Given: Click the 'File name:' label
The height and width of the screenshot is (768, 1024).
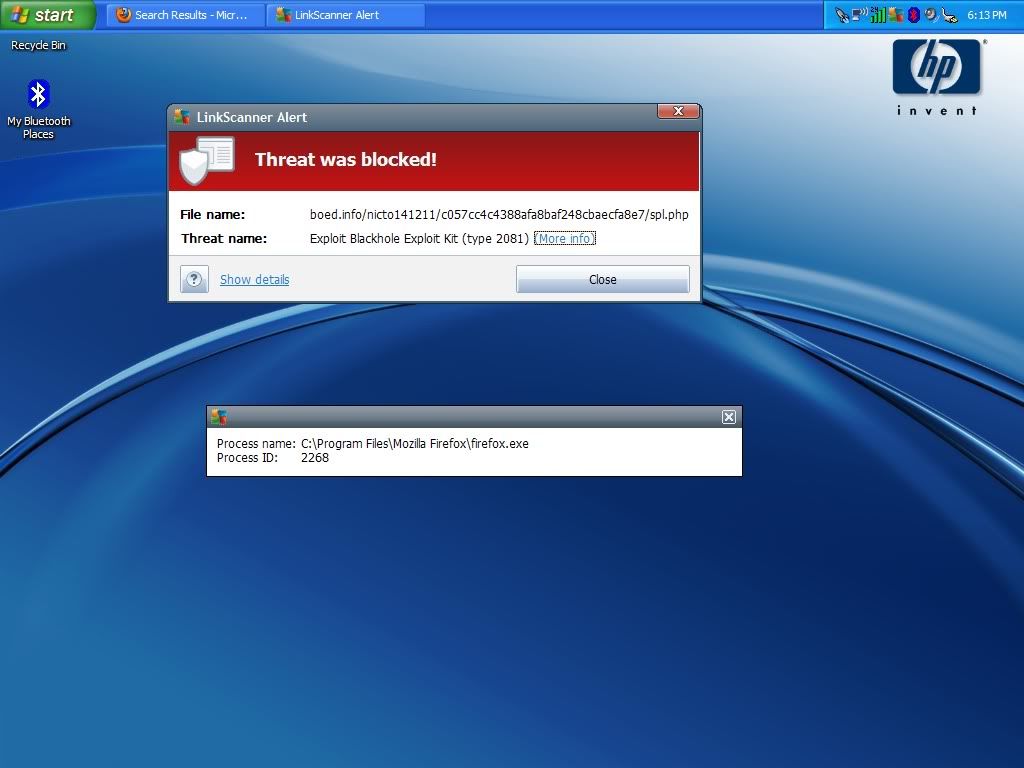Looking at the screenshot, I should click(x=213, y=214).
